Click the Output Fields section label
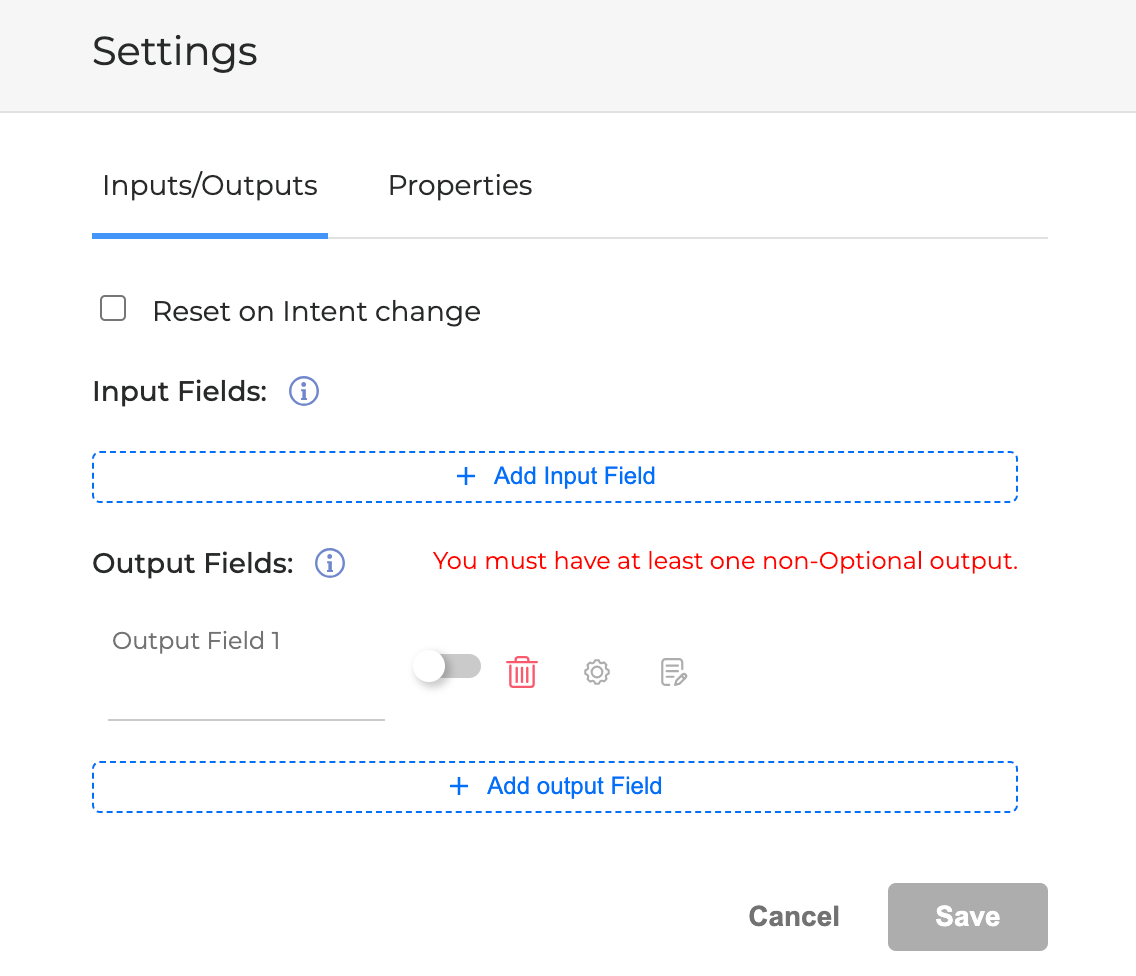Screen dimensions: 1136x976 pos(192,563)
